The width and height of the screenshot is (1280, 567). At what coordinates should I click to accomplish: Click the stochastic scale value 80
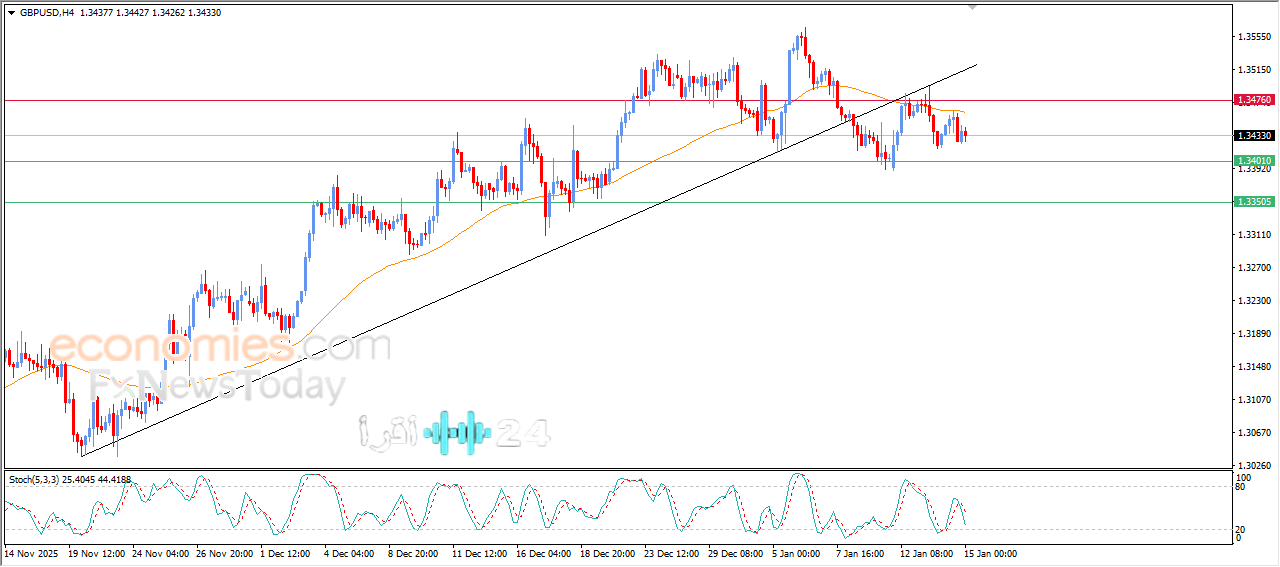point(1241,489)
